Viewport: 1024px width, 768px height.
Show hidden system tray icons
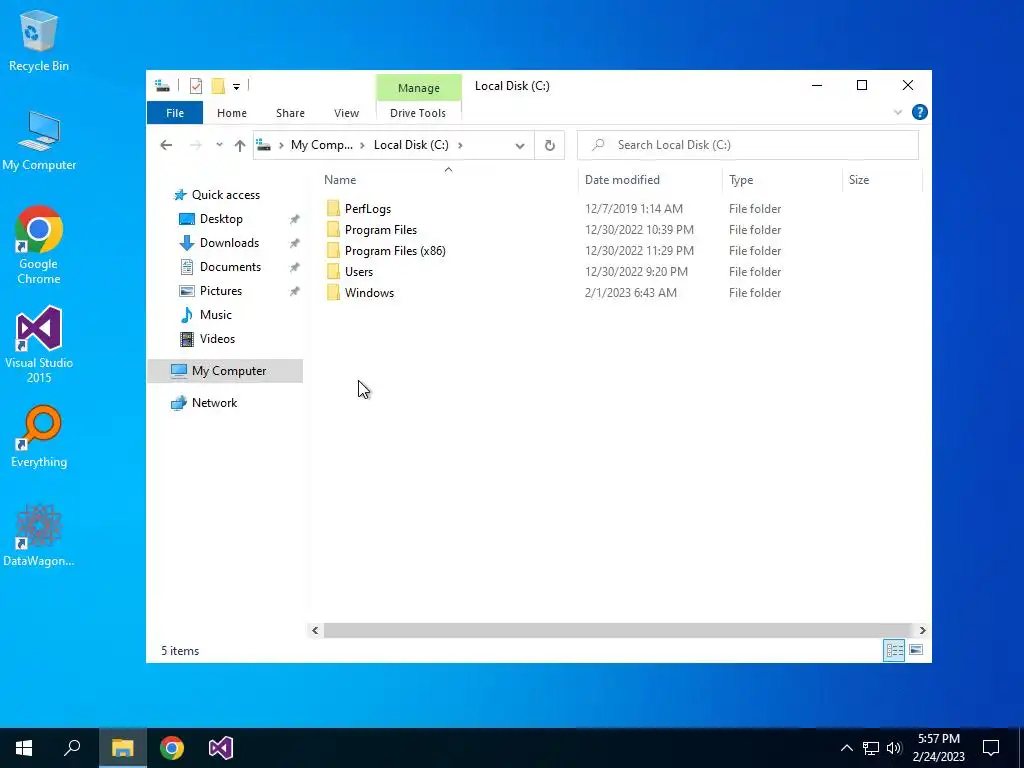[x=846, y=748]
